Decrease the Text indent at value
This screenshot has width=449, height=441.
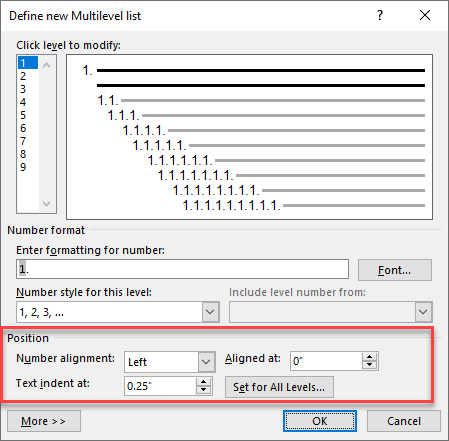203,390
